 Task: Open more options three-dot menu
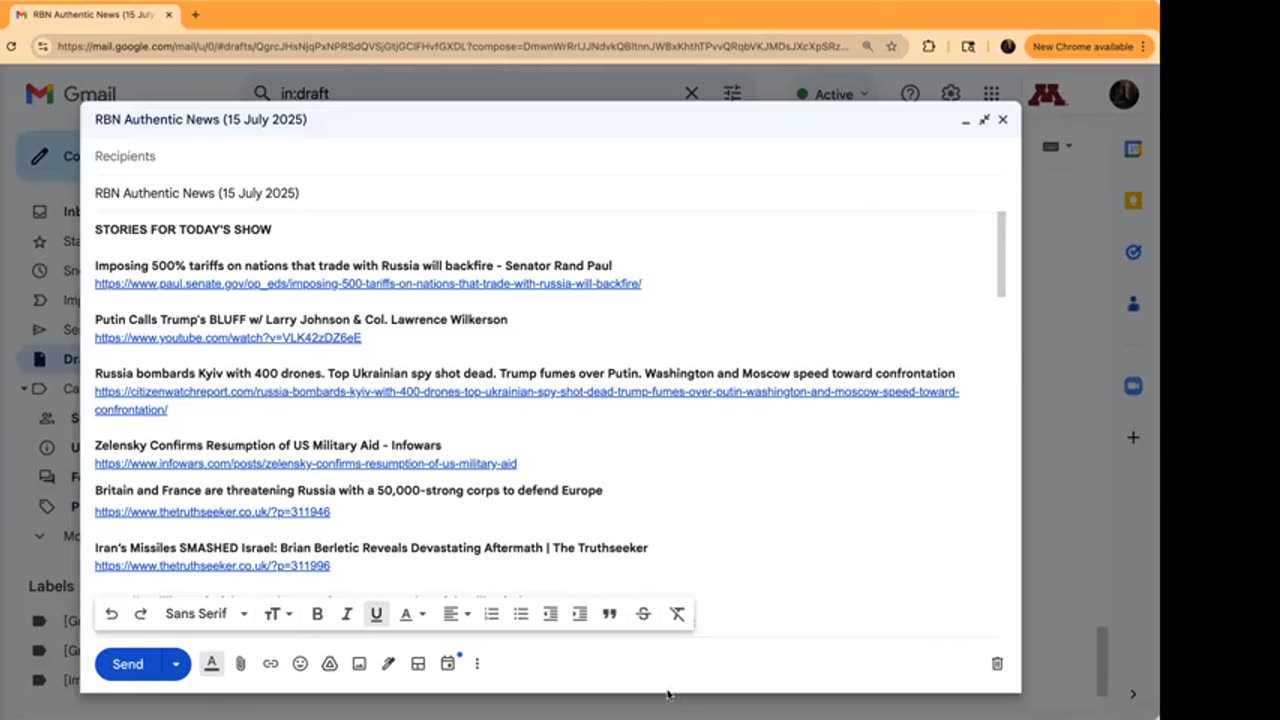pos(477,664)
